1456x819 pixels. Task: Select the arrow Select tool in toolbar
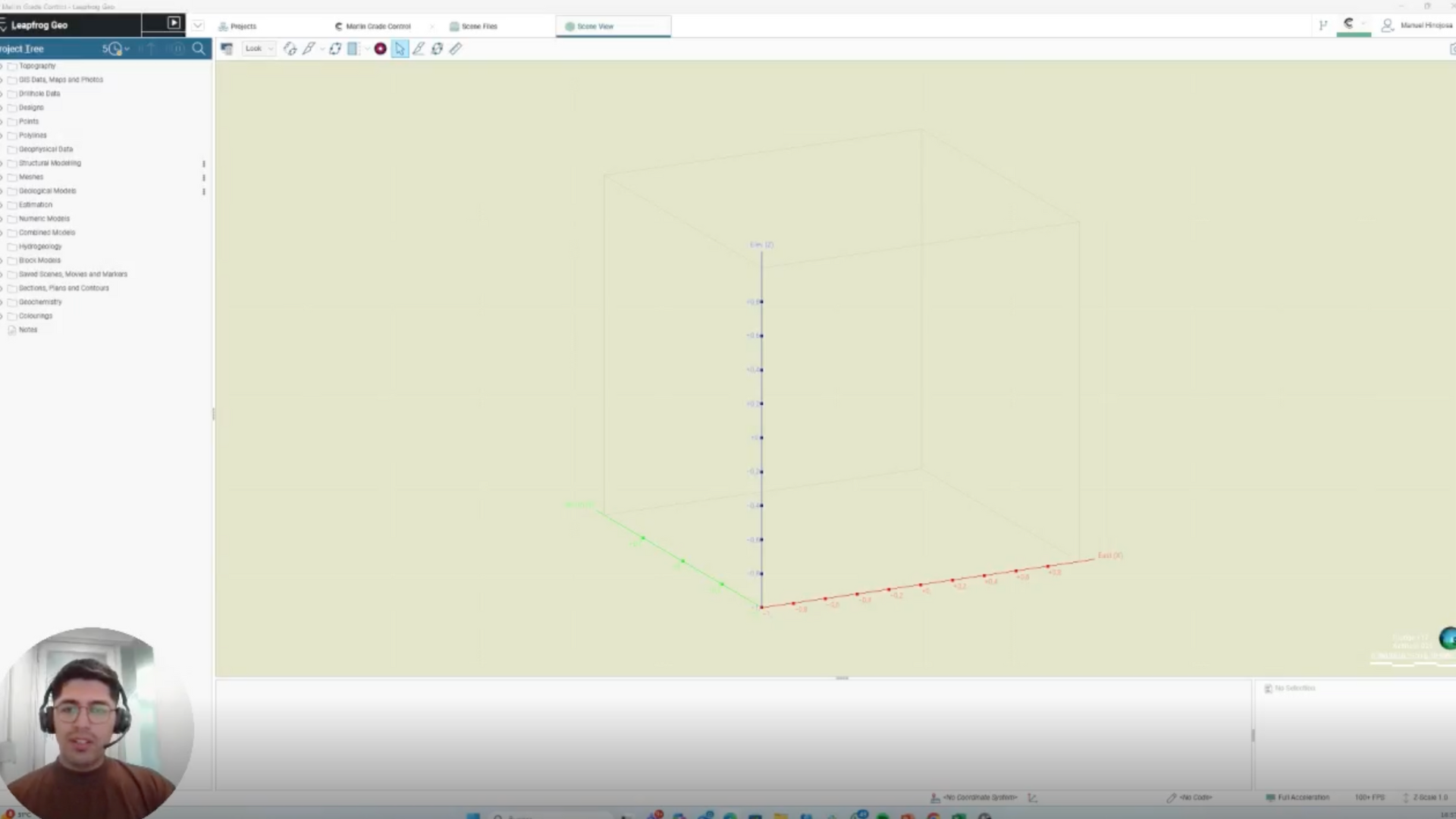pos(400,49)
